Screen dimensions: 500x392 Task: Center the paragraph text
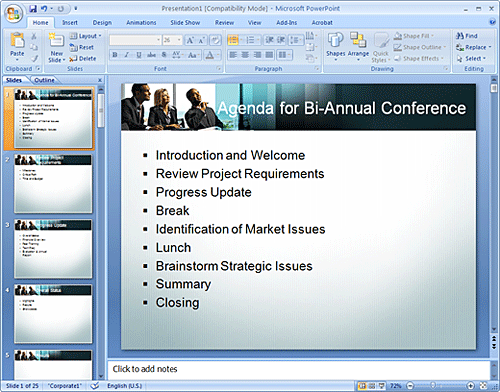click(245, 55)
